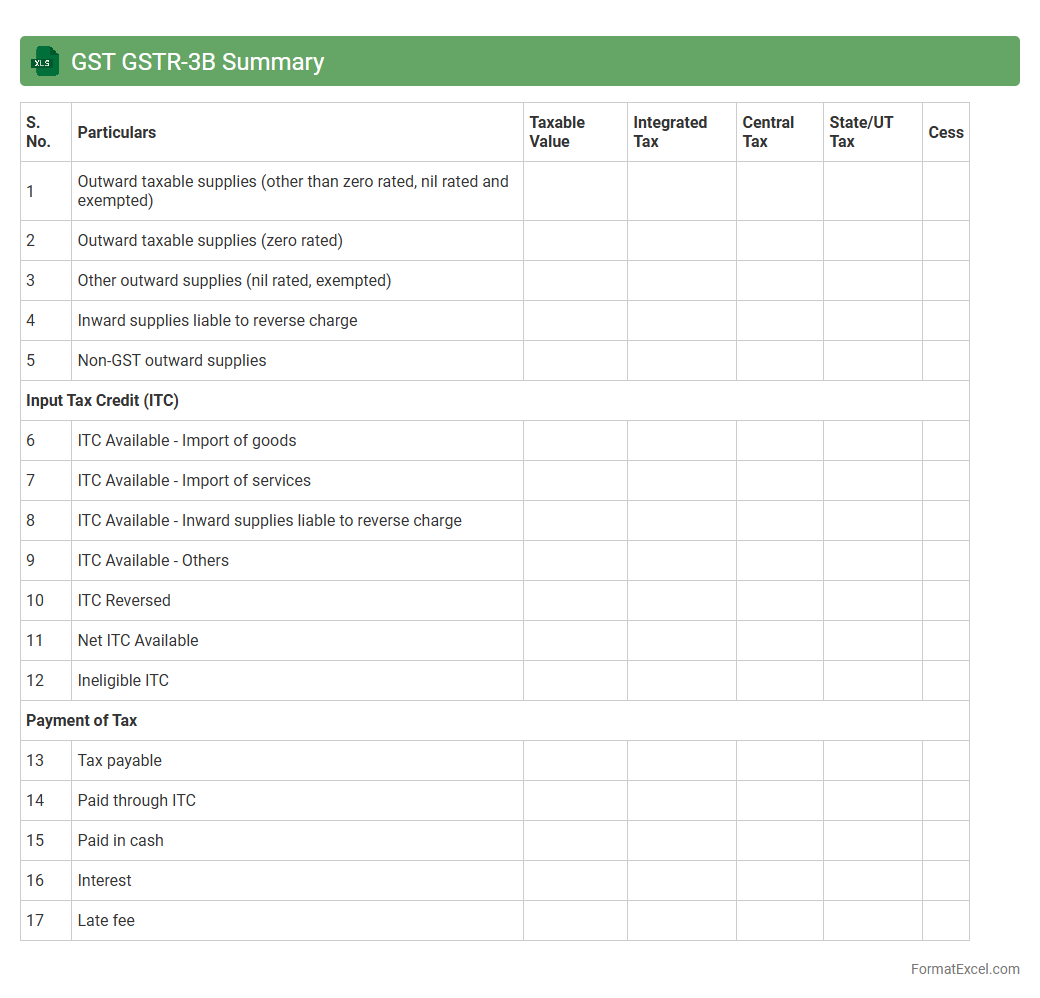The height and width of the screenshot is (998, 1040).
Task: Click Integrated Tax cell for Tax payable row
Action: [681, 761]
